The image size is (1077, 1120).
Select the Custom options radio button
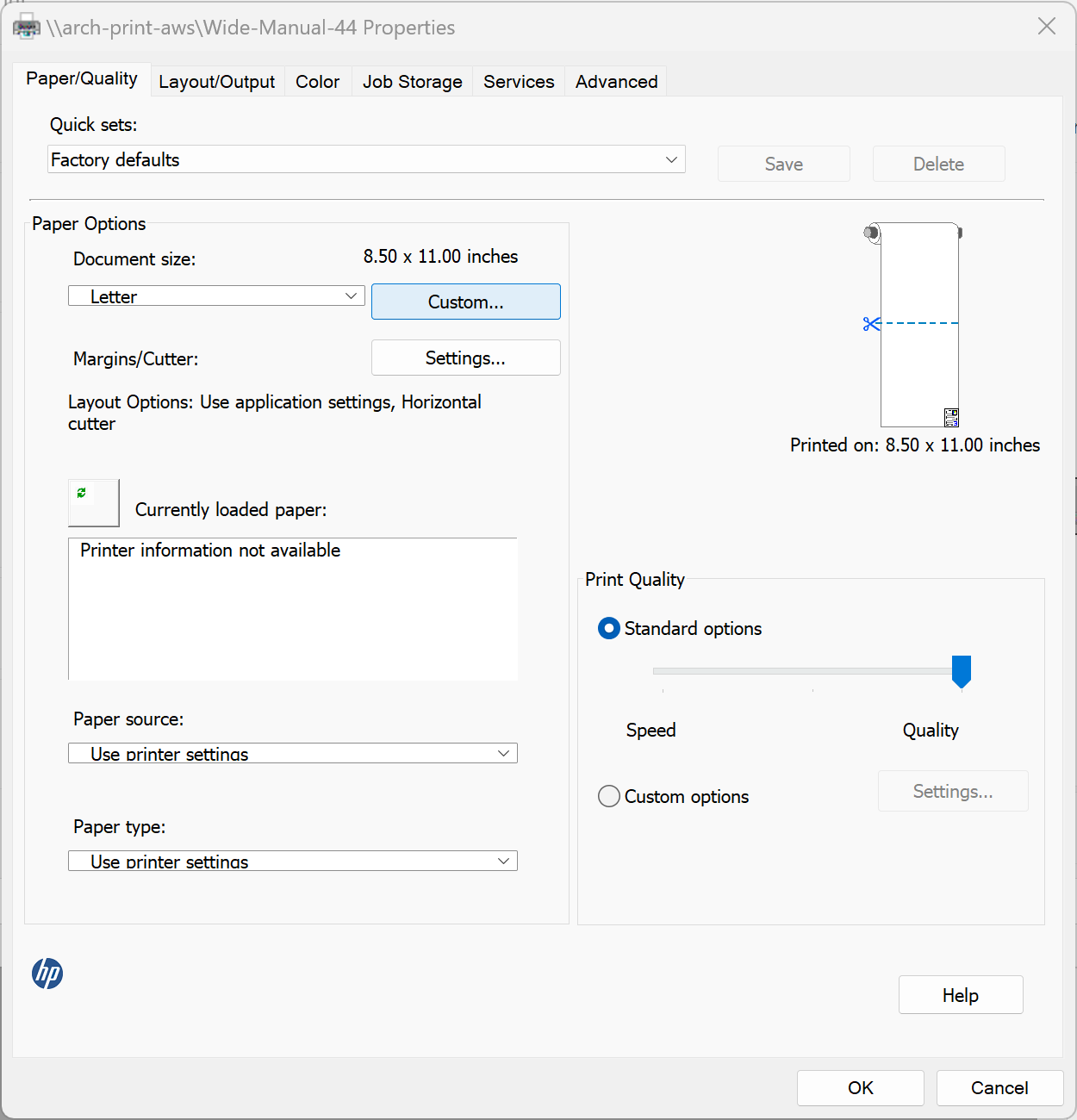click(609, 796)
